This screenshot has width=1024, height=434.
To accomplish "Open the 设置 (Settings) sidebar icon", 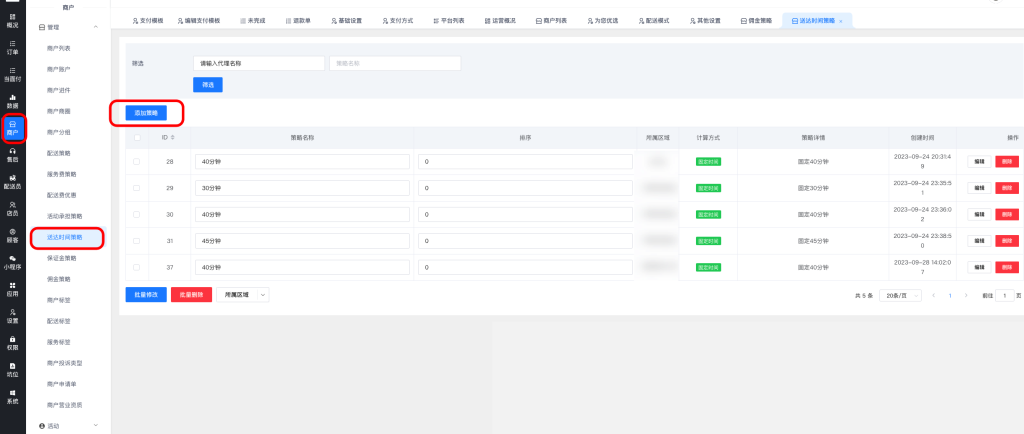I will point(12,316).
